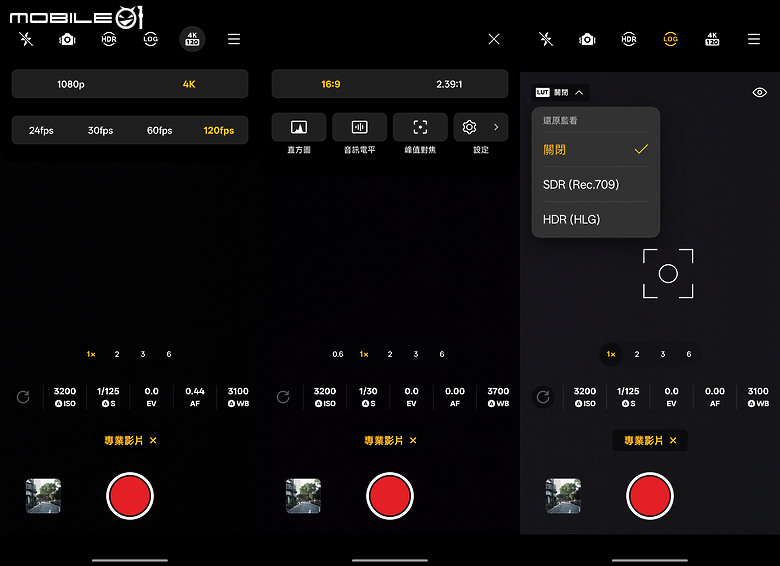Screen dimensions: 780x566
Task: Open audio level 音訊電平 tool
Action: (x=360, y=127)
